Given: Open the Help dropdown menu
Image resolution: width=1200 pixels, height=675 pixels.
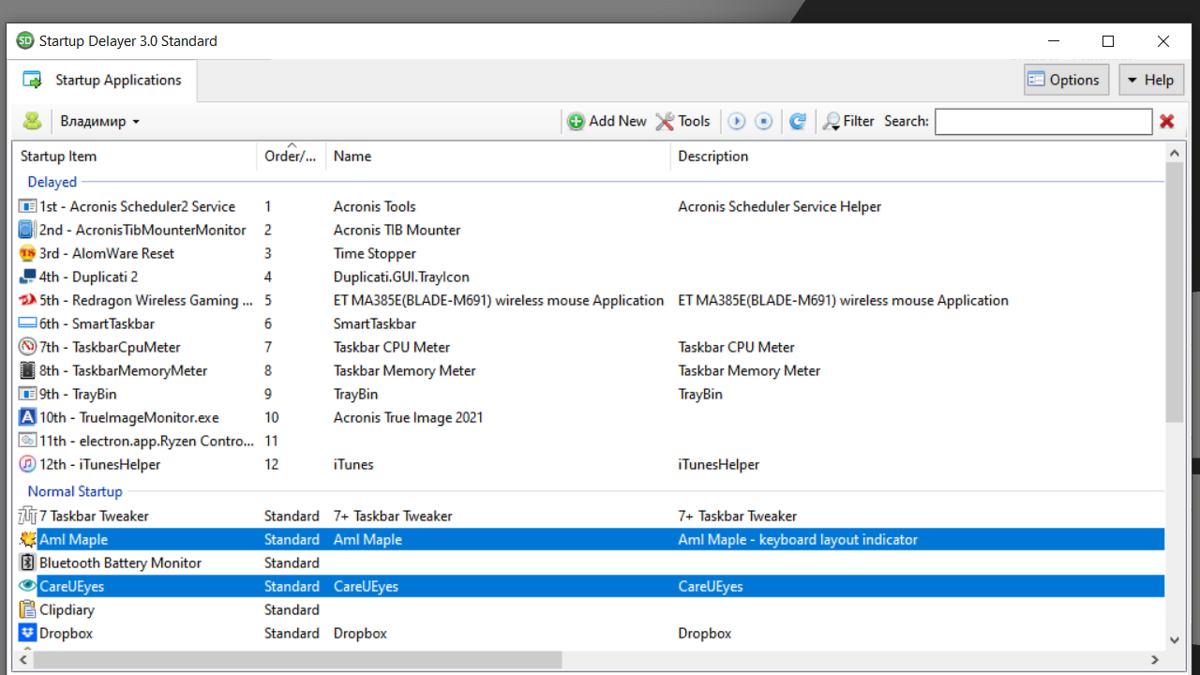Looking at the screenshot, I should (1150, 80).
